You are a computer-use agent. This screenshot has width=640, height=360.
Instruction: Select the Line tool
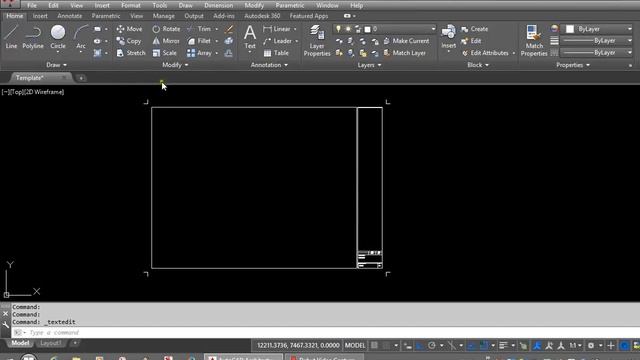pyautogui.click(x=11, y=37)
